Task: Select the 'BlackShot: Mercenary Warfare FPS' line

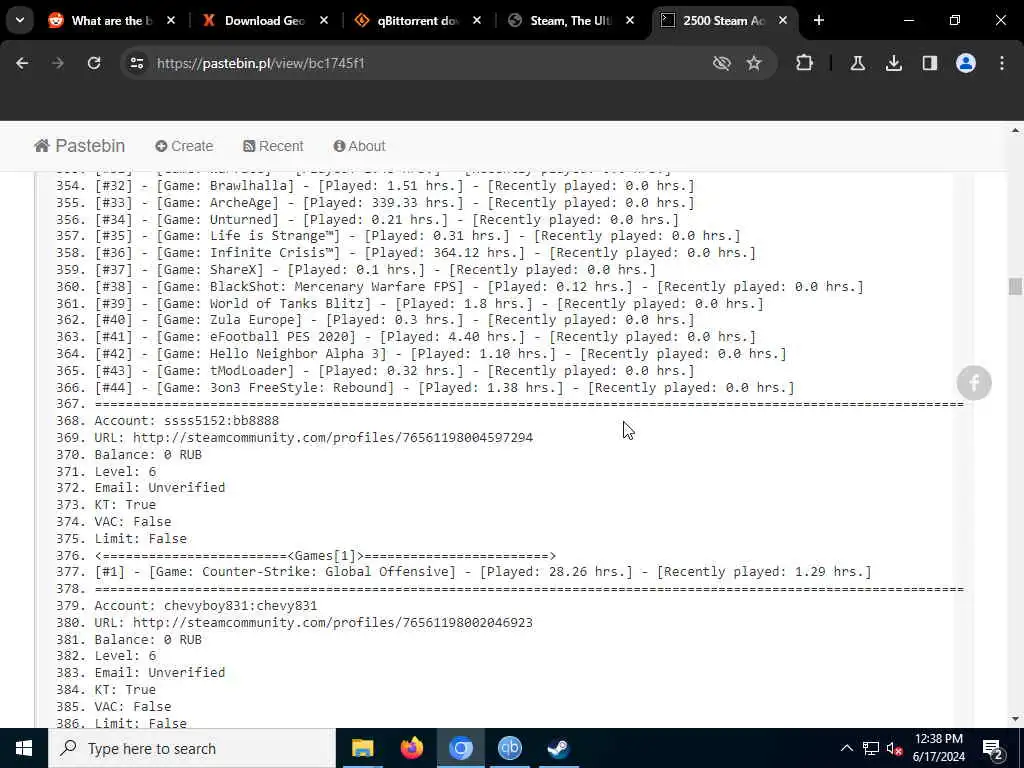Action: tap(479, 287)
